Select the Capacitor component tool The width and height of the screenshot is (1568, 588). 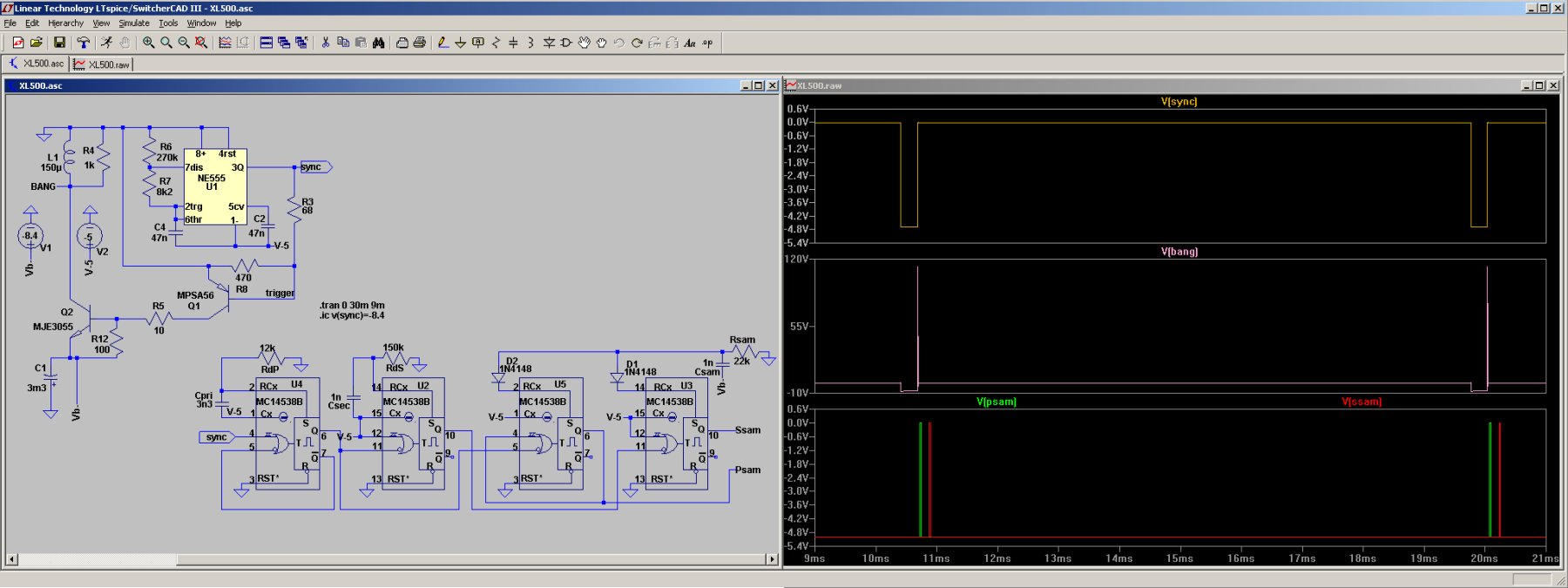(513, 43)
